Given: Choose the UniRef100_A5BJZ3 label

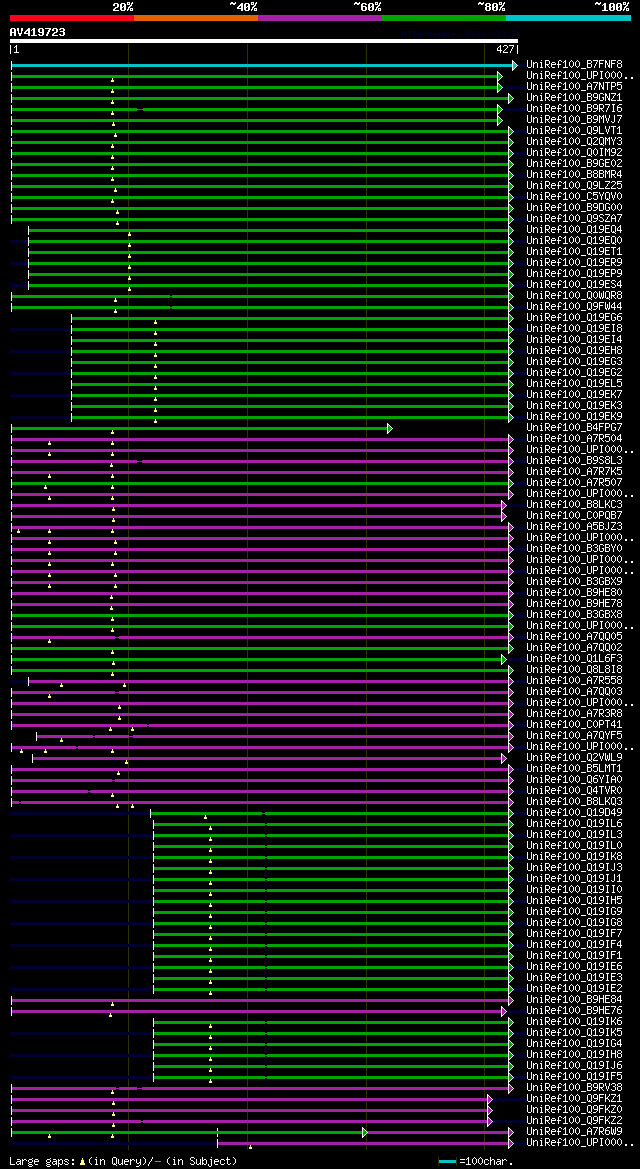Looking at the screenshot, I should 574,526.
